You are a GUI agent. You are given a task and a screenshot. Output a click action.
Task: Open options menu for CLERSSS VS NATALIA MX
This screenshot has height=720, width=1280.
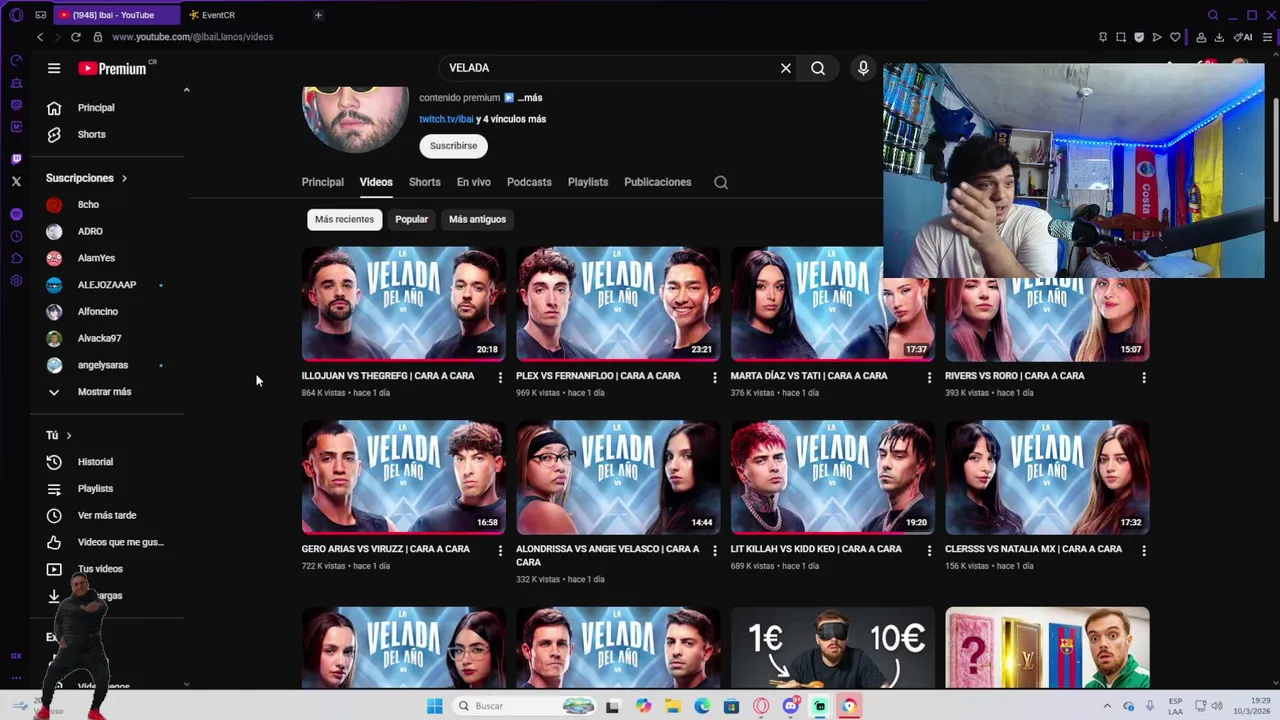[x=1144, y=550]
